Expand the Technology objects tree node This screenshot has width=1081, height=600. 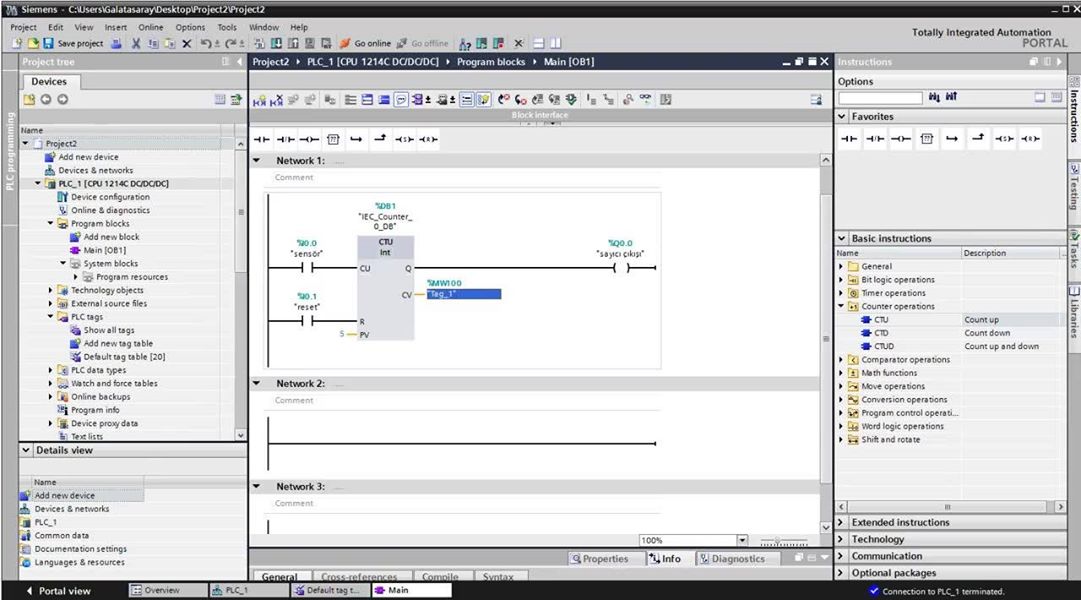[50, 290]
